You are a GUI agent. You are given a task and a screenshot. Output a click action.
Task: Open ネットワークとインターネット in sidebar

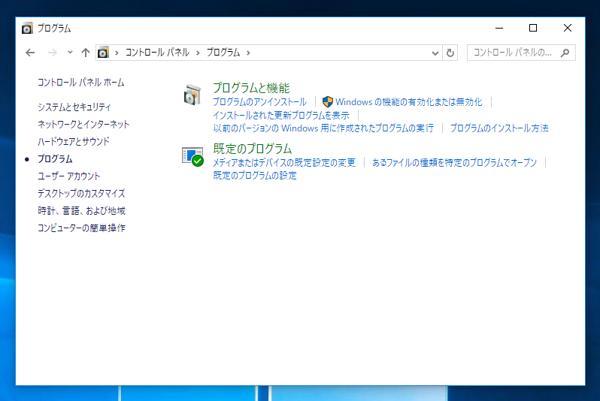[83, 124]
